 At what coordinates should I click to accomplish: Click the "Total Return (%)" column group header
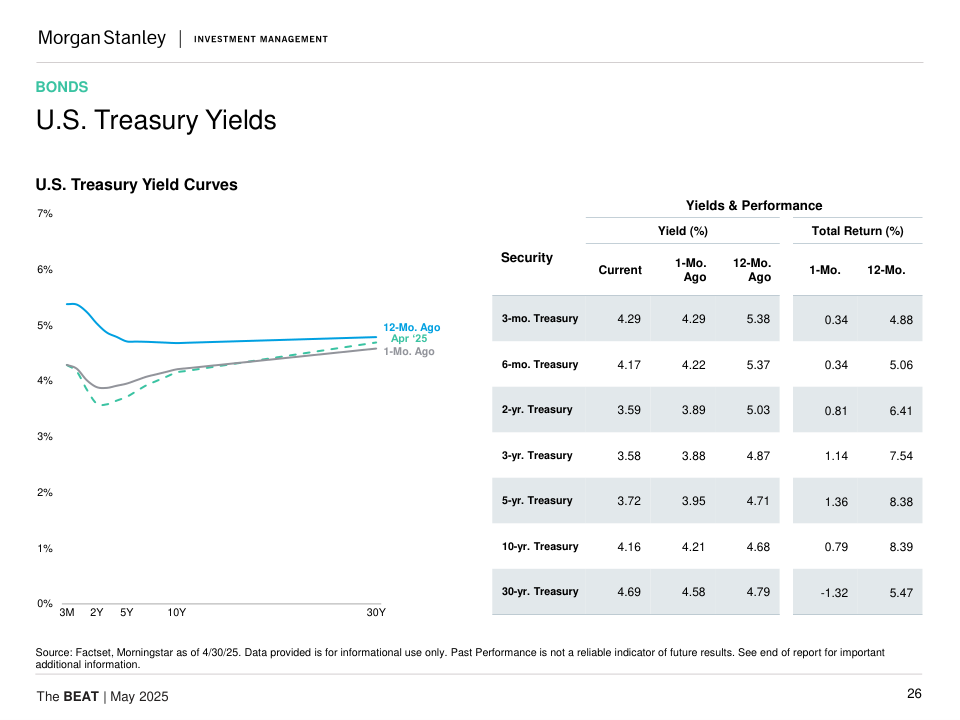point(857,231)
